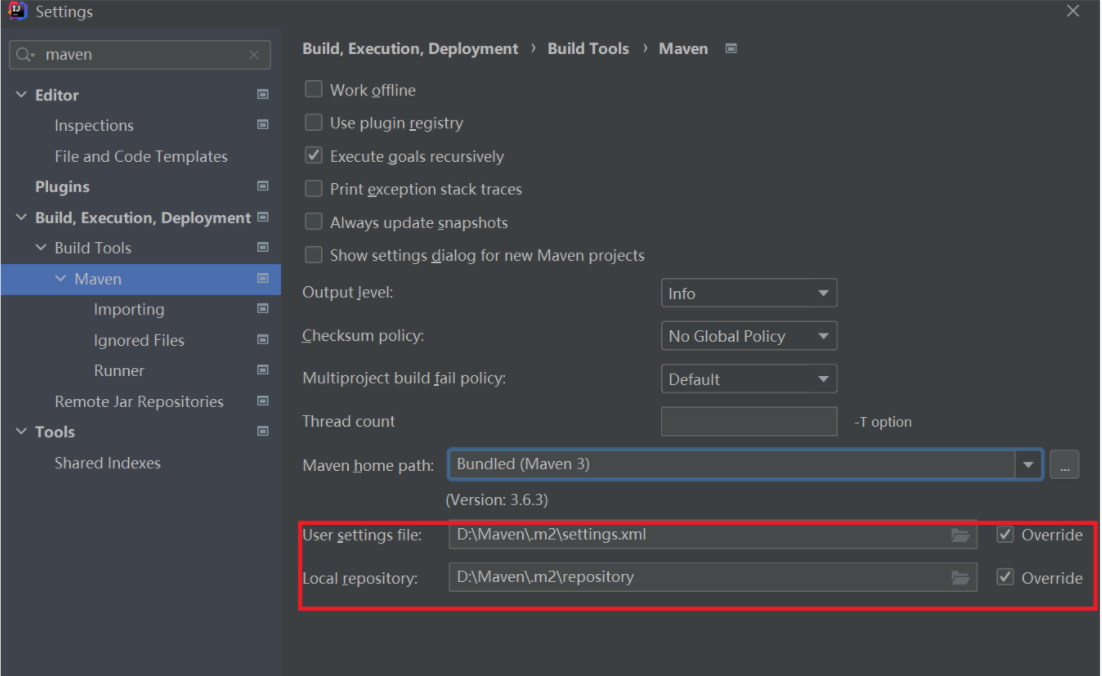Select File and Code Templates
The height and width of the screenshot is (676, 1102).
pyautogui.click(x=141, y=156)
